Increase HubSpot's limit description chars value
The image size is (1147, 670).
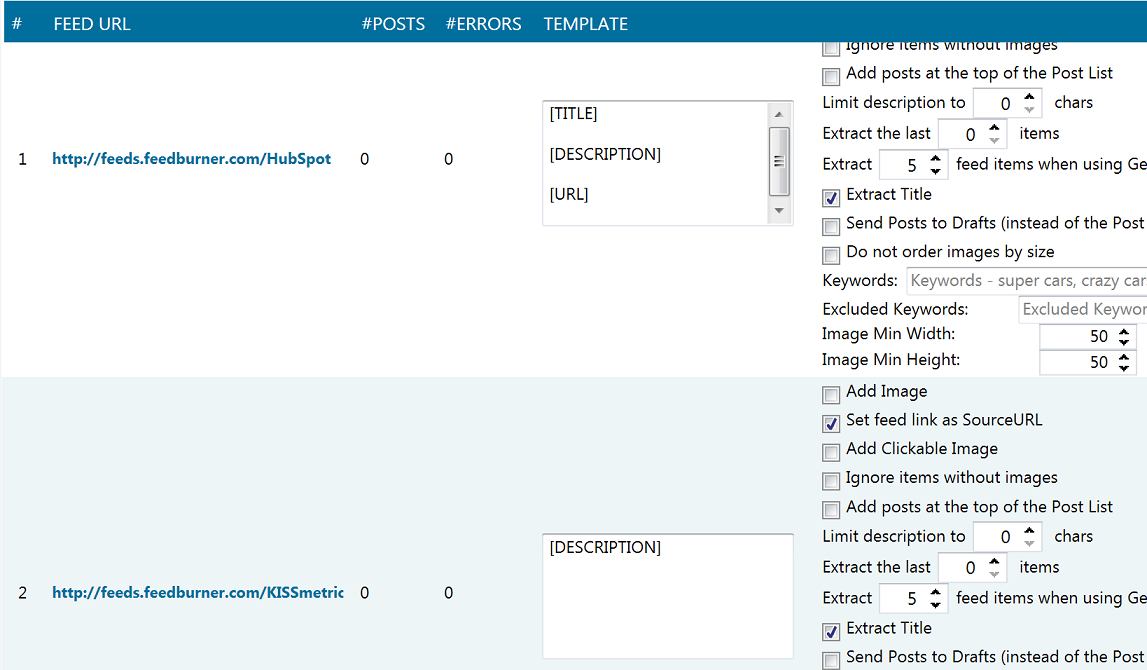click(1033, 97)
